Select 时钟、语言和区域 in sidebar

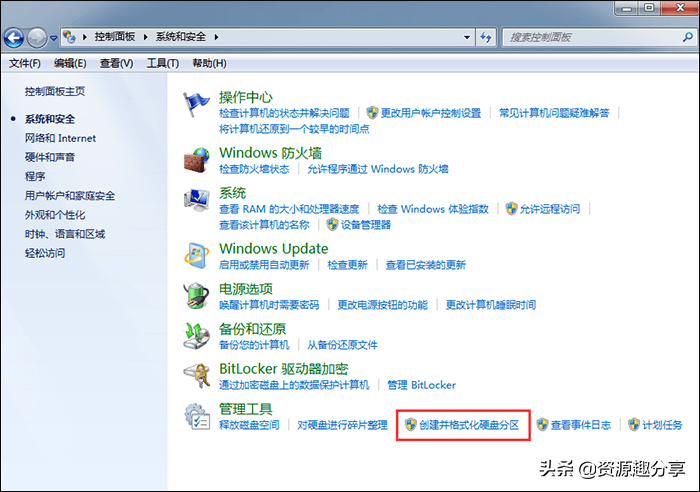click(x=65, y=234)
